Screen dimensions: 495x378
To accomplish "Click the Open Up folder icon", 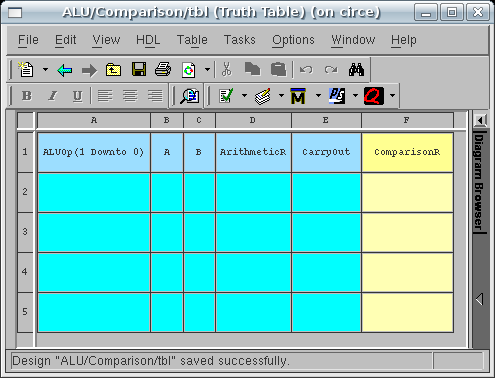I will [x=113, y=70].
